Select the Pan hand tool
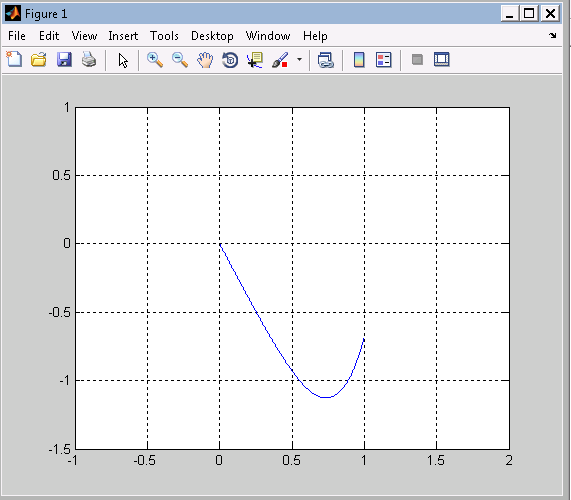Screen dimensions: 571x500 205,60
